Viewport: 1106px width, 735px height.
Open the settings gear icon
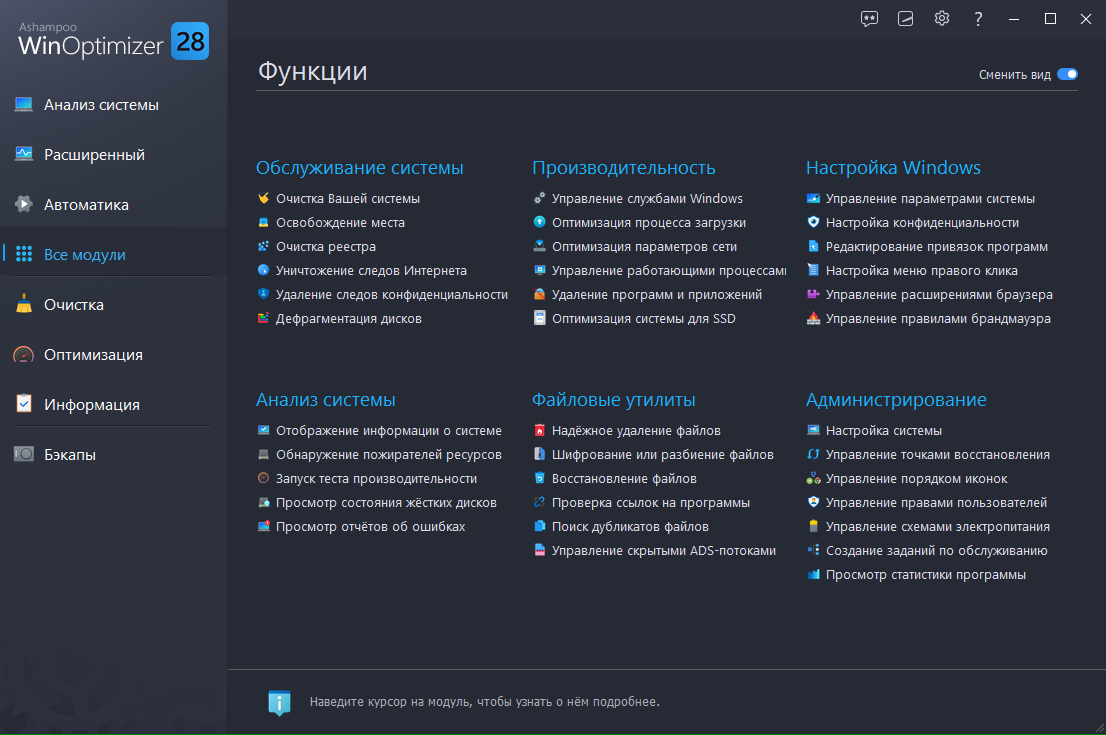(x=941, y=19)
